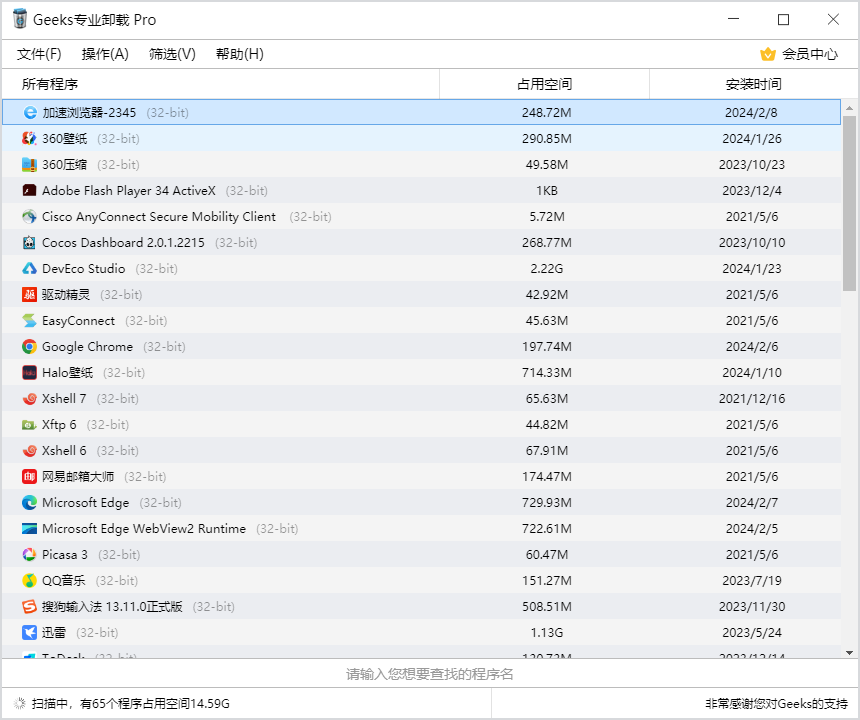Click the Microsoft Edge icon
The height and width of the screenshot is (720, 860).
(x=29, y=503)
